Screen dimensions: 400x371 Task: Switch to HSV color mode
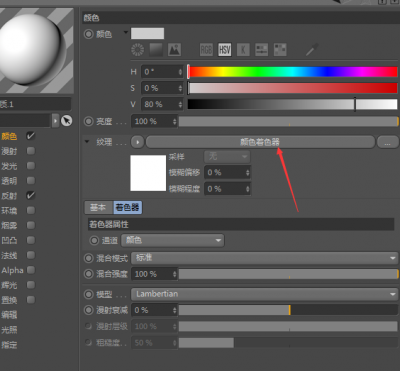point(225,50)
